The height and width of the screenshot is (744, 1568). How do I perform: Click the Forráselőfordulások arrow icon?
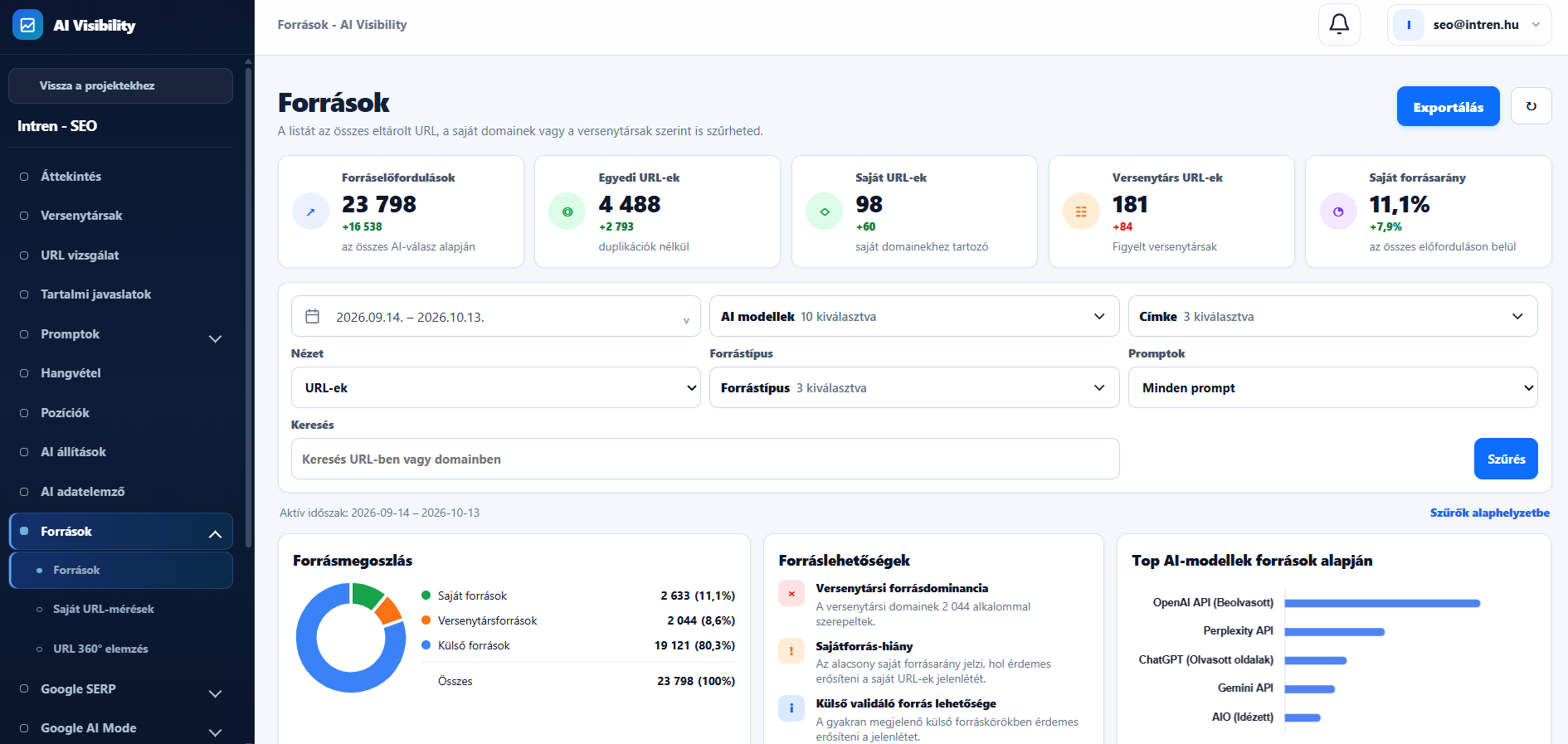pos(311,212)
